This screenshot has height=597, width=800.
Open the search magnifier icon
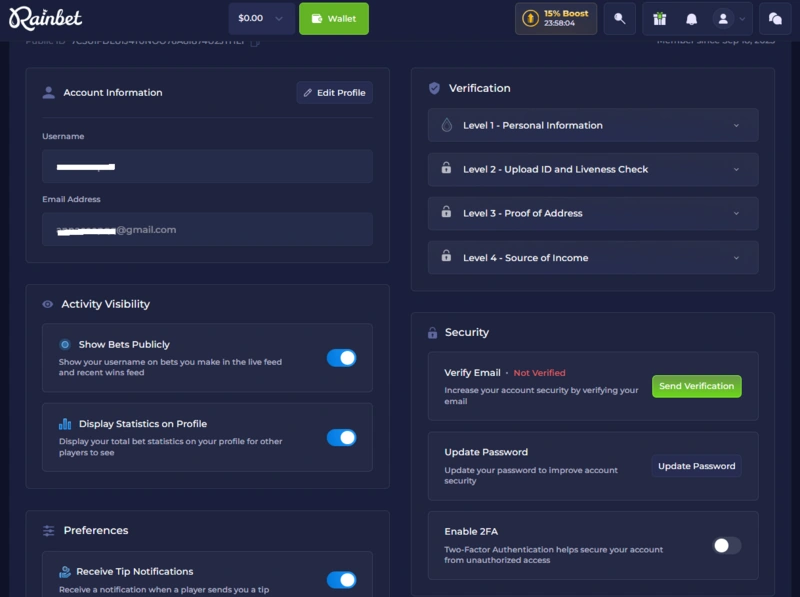coord(619,18)
